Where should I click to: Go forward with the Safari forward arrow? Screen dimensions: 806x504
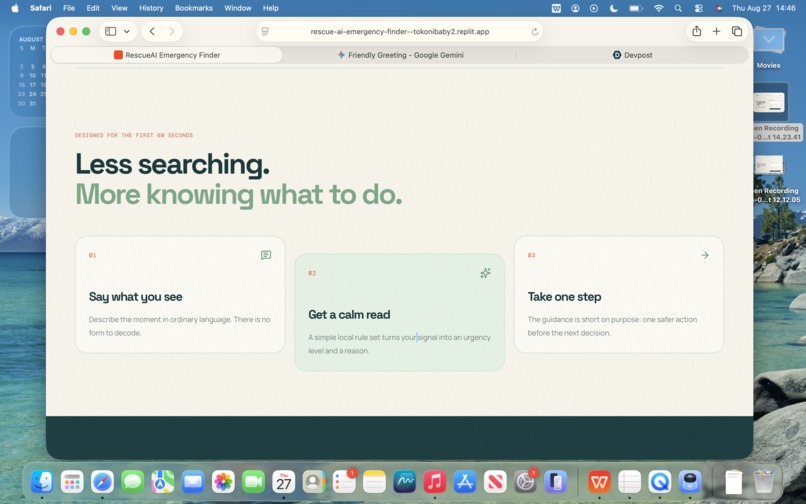pyautogui.click(x=172, y=31)
